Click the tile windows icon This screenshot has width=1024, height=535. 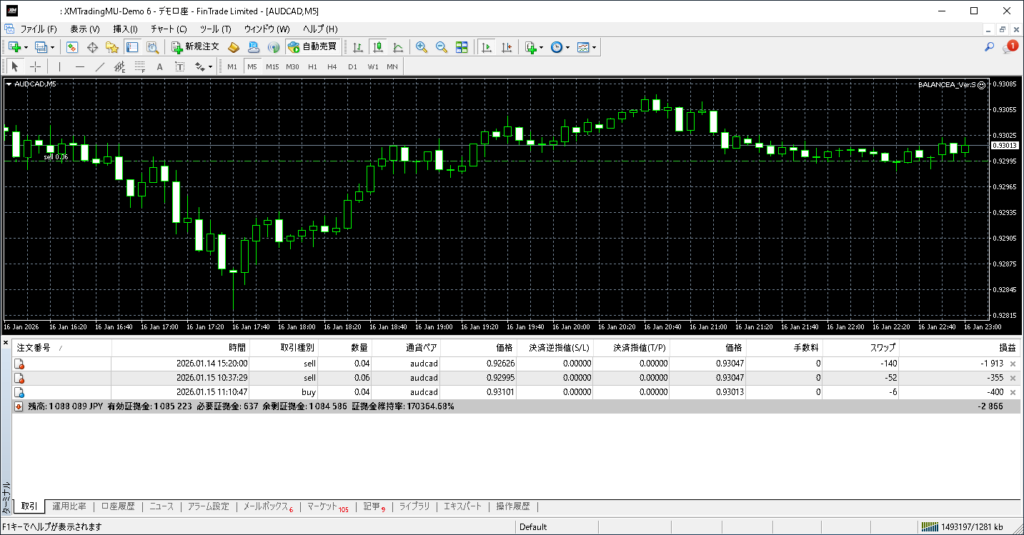coord(462,47)
